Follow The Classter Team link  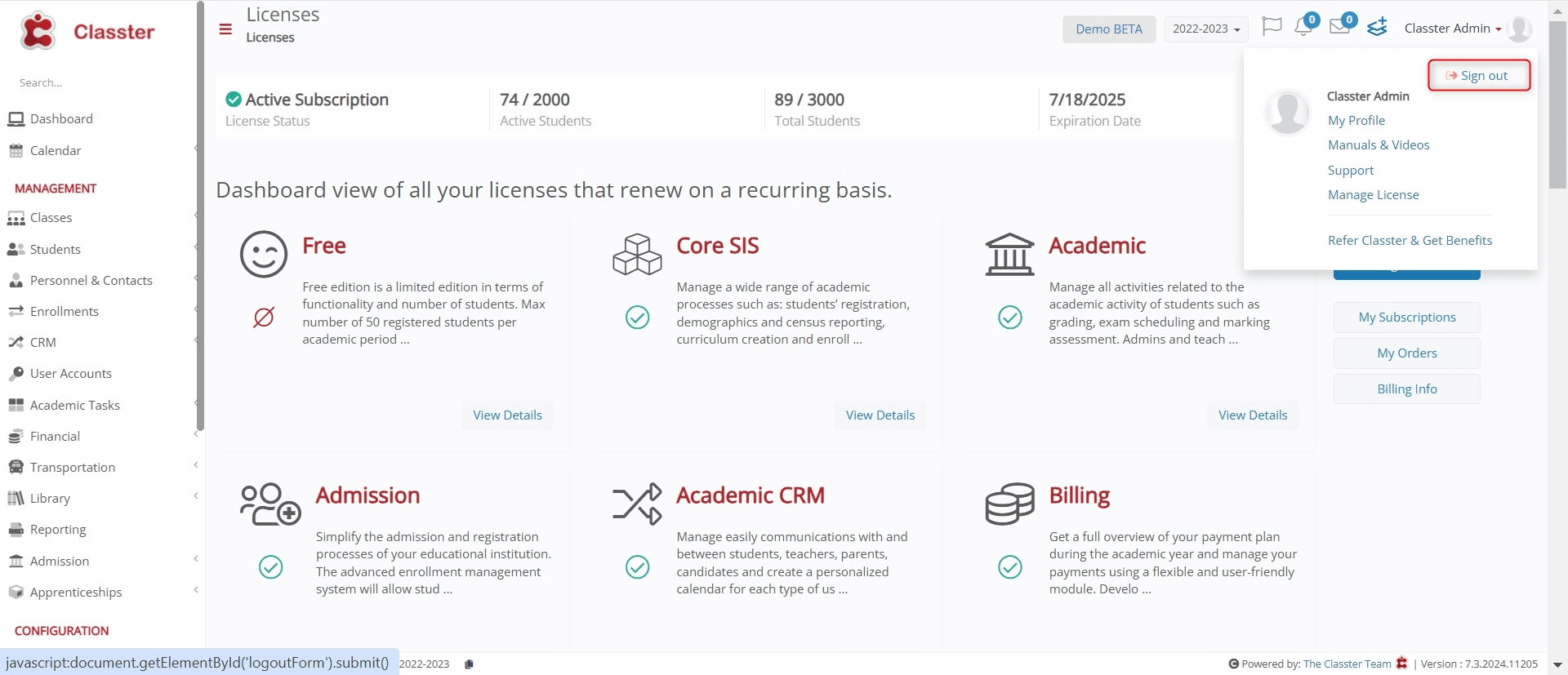tap(1347, 664)
